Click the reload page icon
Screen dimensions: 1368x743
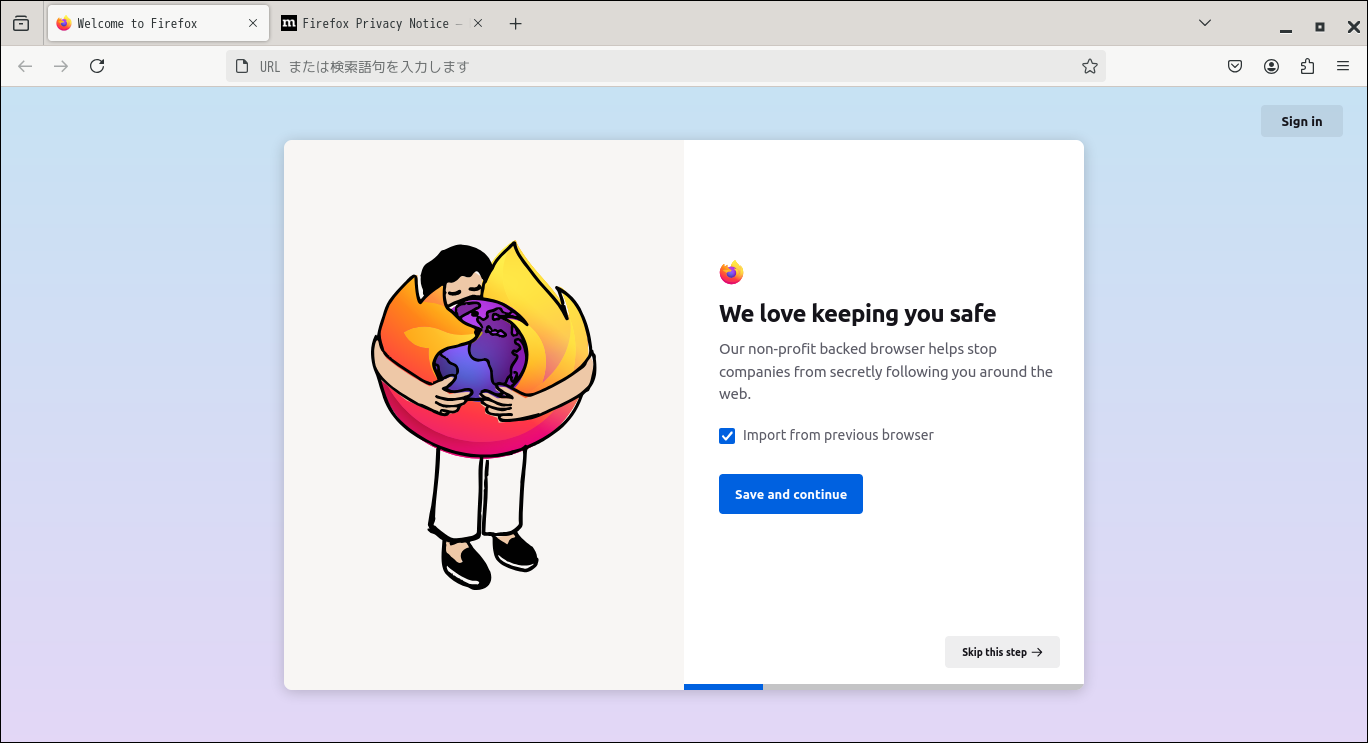pos(97,66)
